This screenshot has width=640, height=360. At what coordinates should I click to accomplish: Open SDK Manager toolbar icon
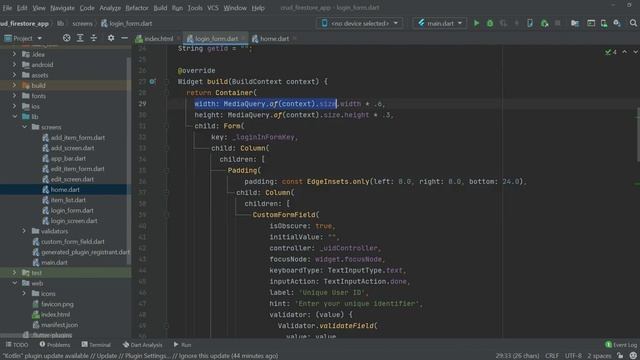click(617, 23)
